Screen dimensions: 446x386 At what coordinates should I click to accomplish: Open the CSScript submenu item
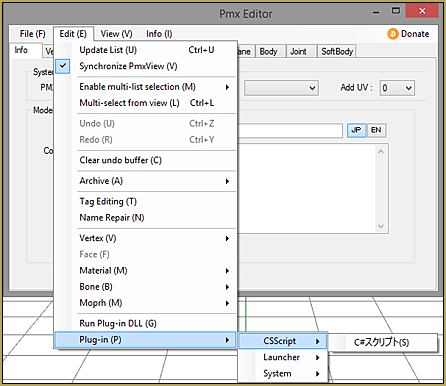tap(283, 341)
